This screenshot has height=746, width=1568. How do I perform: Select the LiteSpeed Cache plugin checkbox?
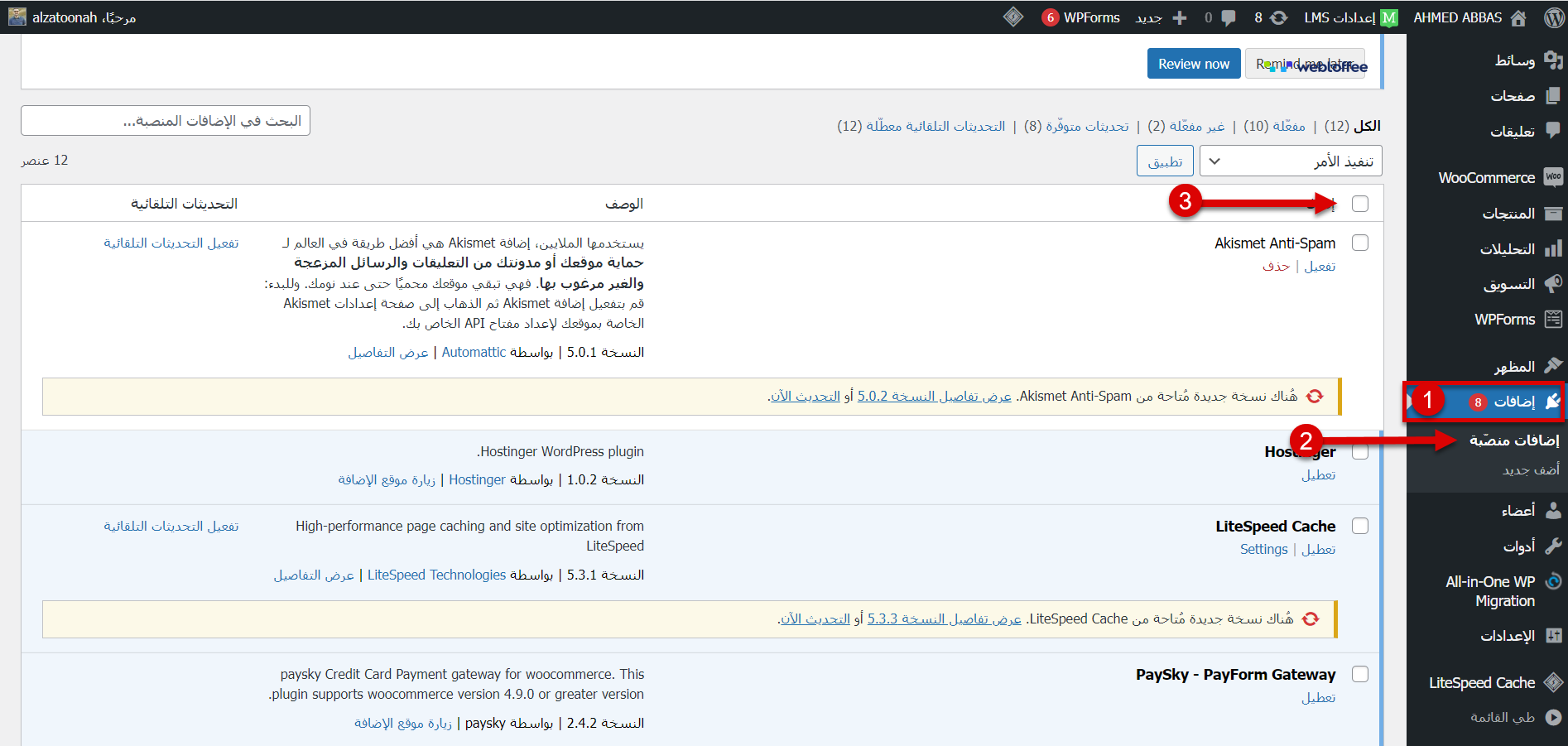pyautogui.click(x=1359, y=526)
